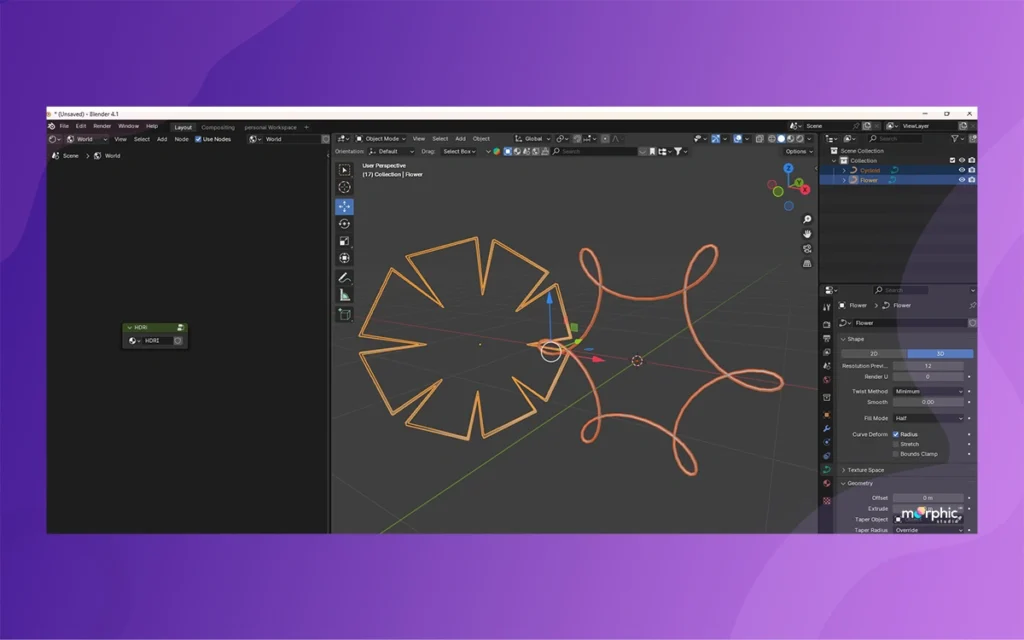Click the Add Cube tool
Screen dimensions: 1024x640
344,314
